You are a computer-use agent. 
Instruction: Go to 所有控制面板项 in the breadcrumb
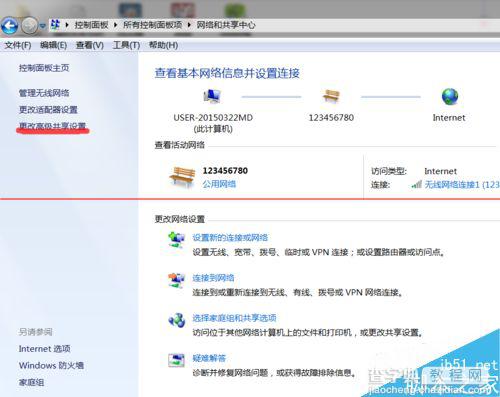click(153, 25)
